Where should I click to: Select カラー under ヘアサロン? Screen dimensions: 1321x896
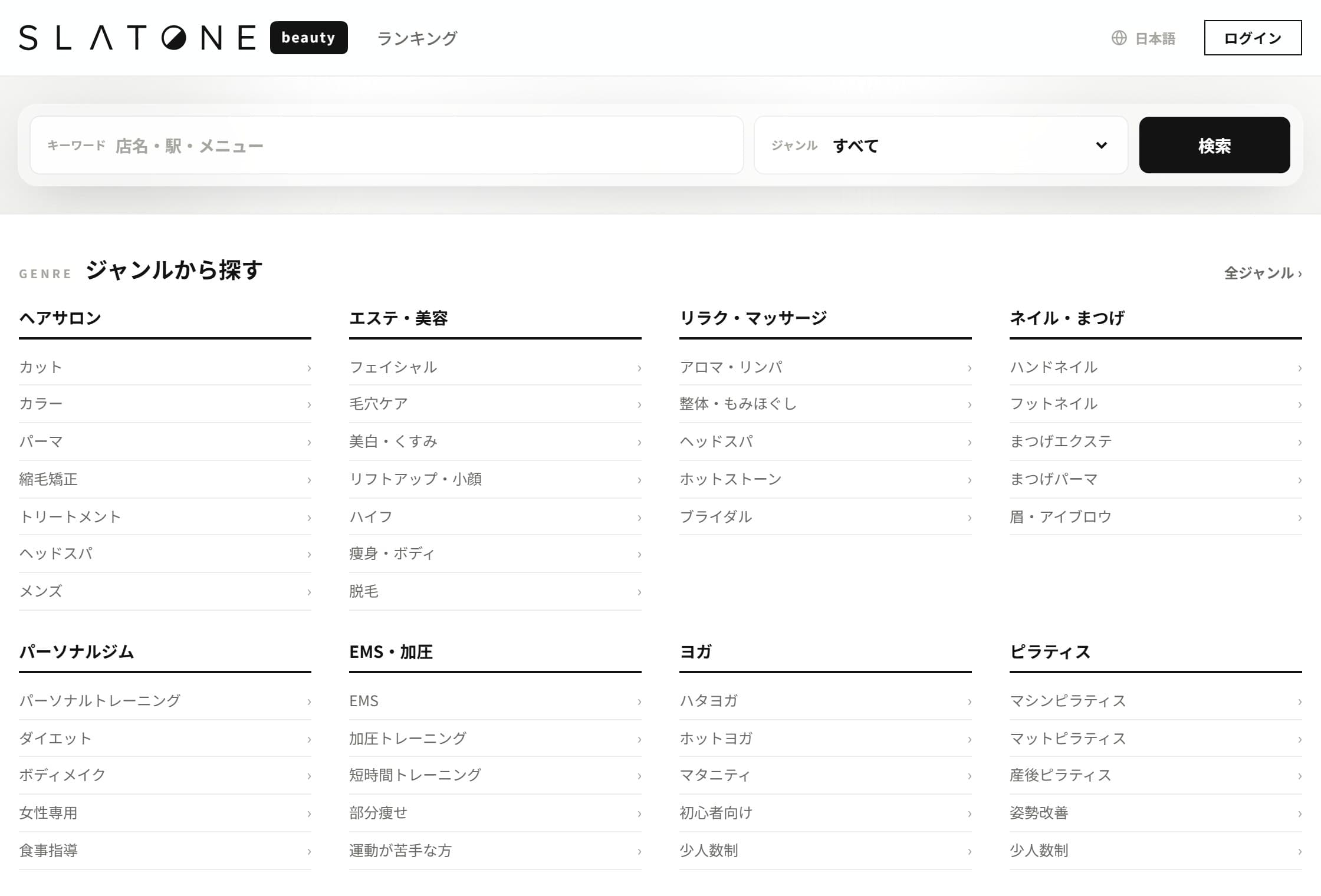coord(165,404)
